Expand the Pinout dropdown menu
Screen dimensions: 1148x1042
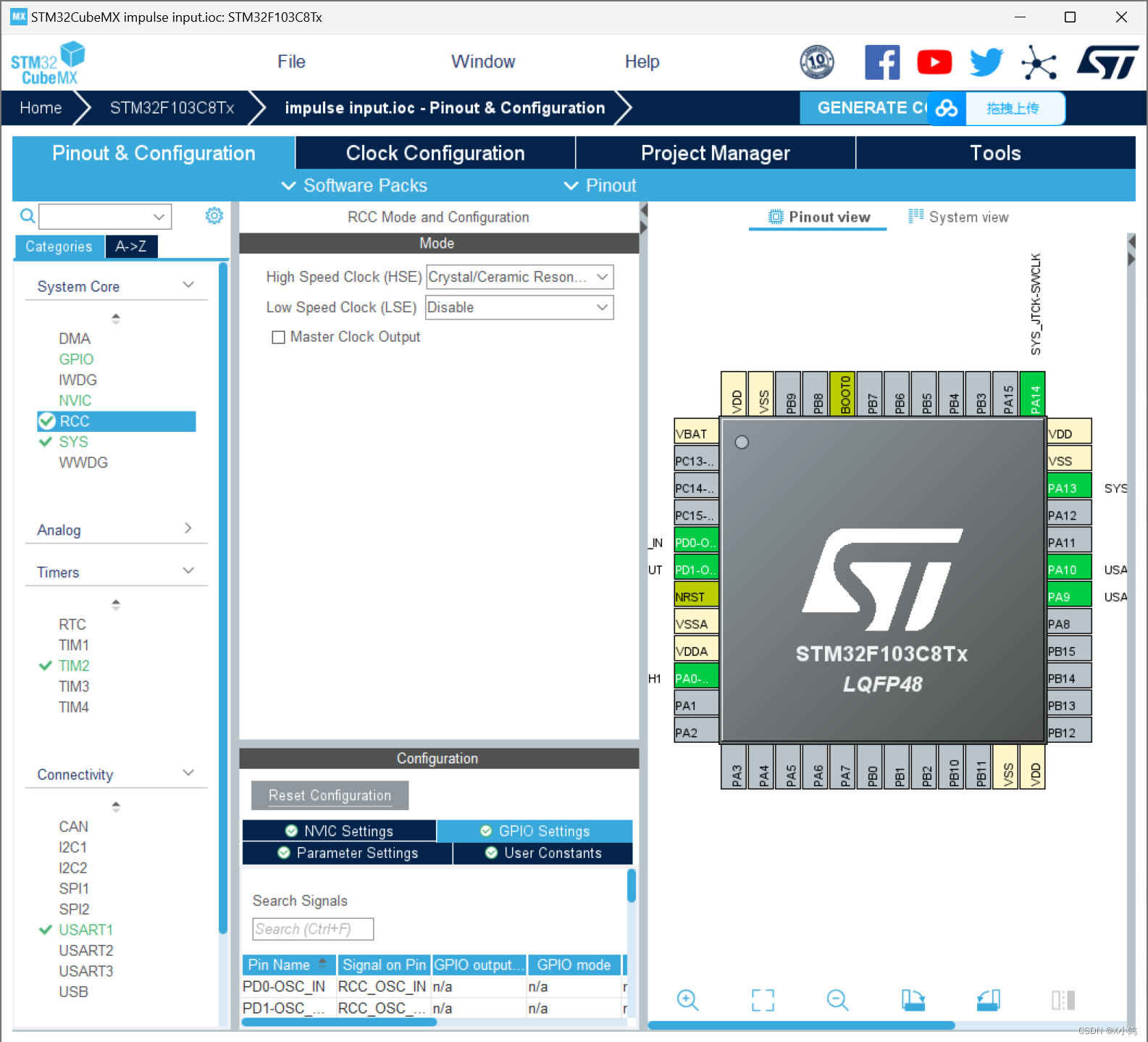click(600, 186)
